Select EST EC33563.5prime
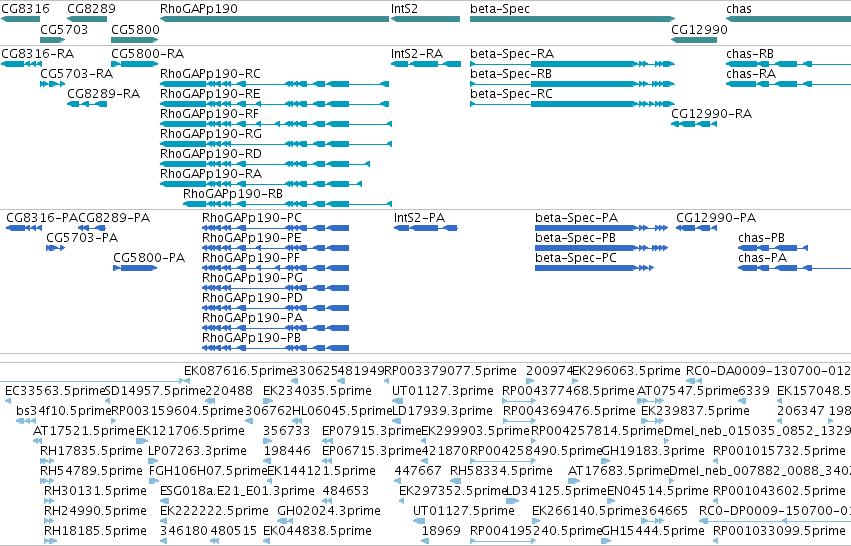 point(54,391)
